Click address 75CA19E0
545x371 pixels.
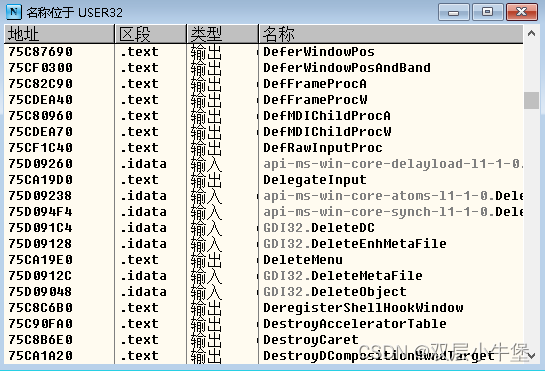pyautogui.click(x=41, y=260)
